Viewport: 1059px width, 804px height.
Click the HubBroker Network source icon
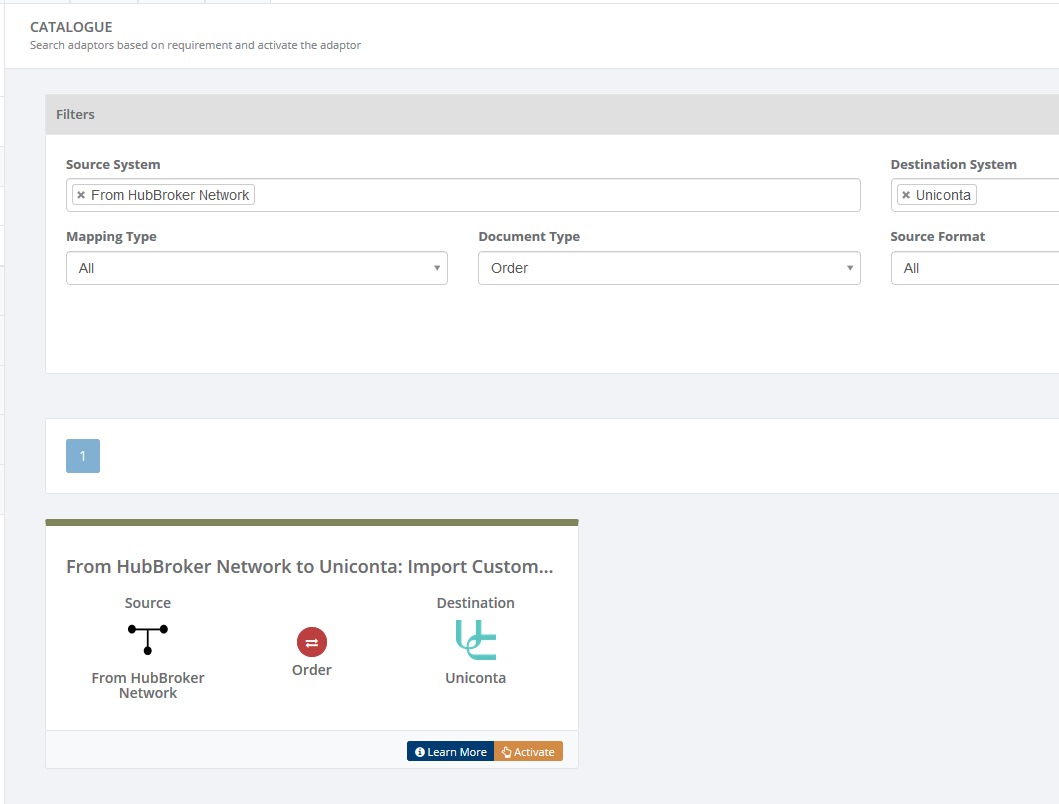point(148,639)
